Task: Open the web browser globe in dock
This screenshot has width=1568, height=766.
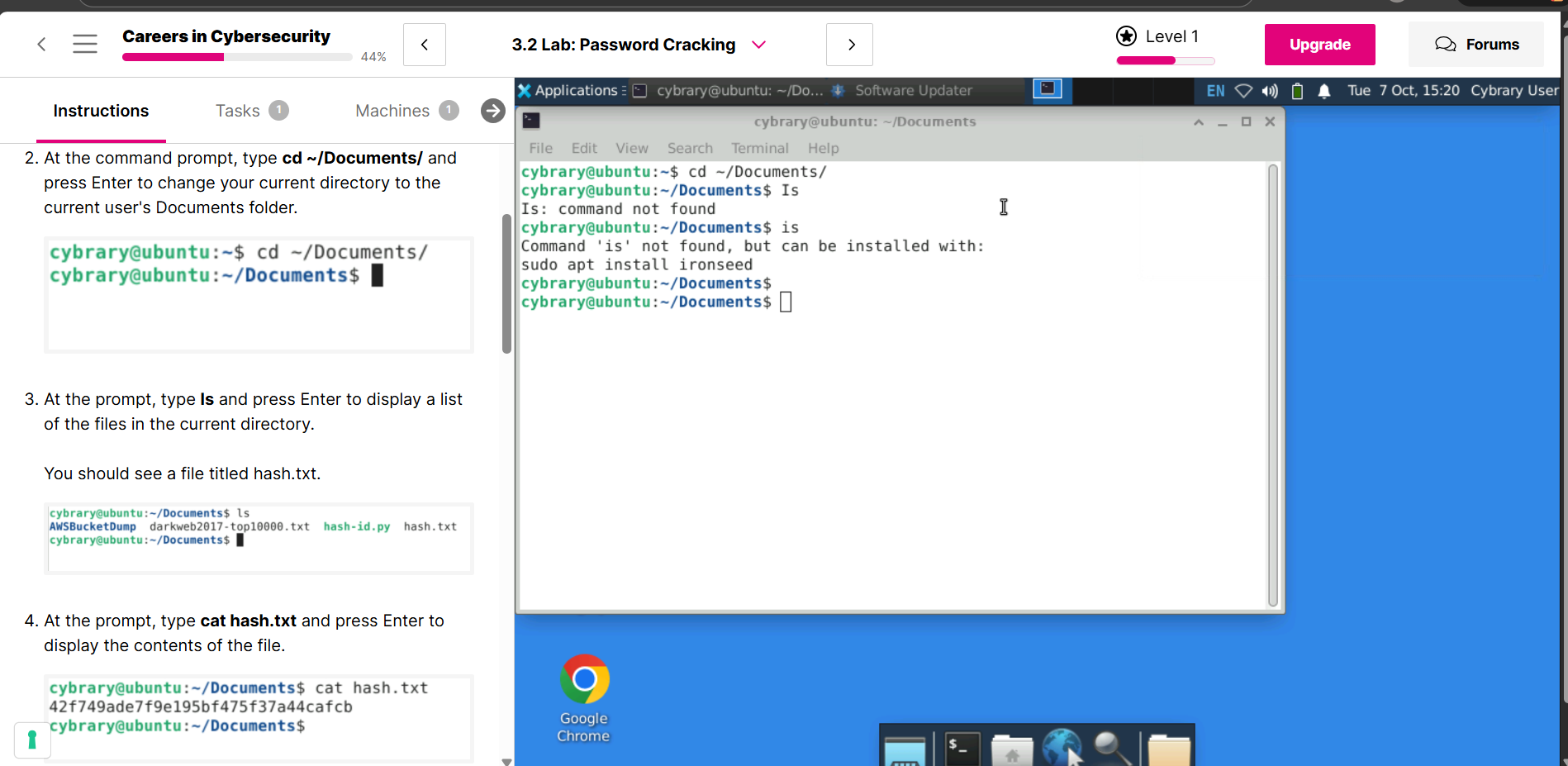Action: pyautogui.click(x=1062, y=748)
